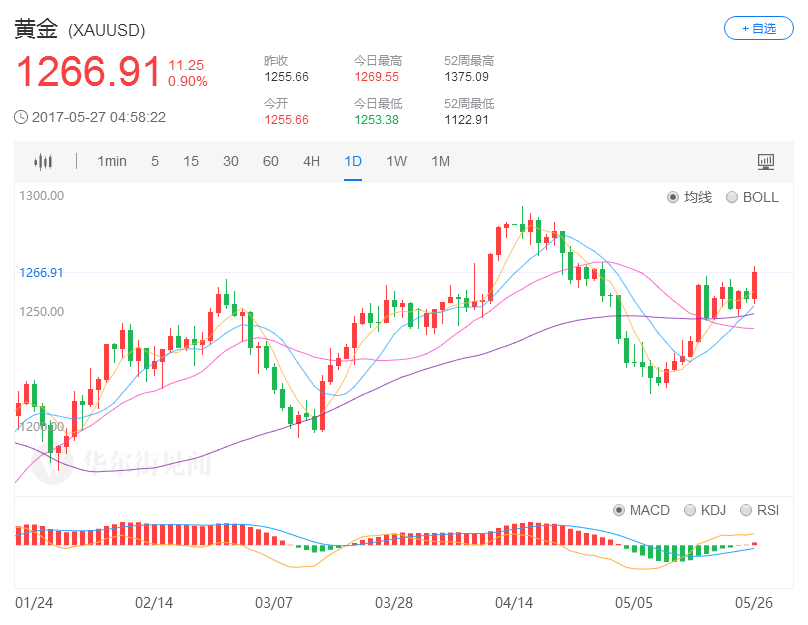The image size is (808, 625).
Task: Switch to the 1min timeframe tab
Action: click(x=112, y=161)
